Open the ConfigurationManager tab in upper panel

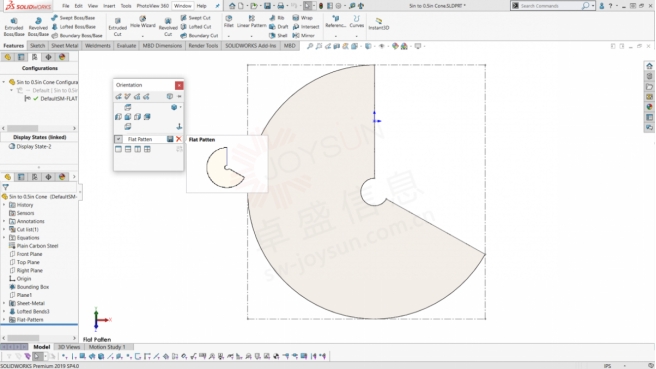pyautogui.click(x=35, y=57)
